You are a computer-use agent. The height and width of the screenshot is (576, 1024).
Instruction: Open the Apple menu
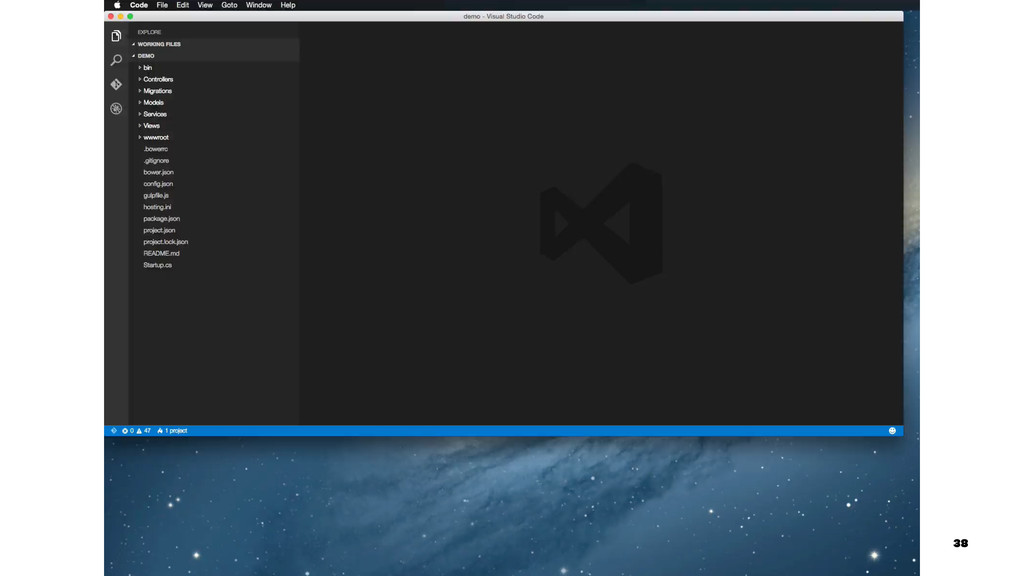(117, 5)
